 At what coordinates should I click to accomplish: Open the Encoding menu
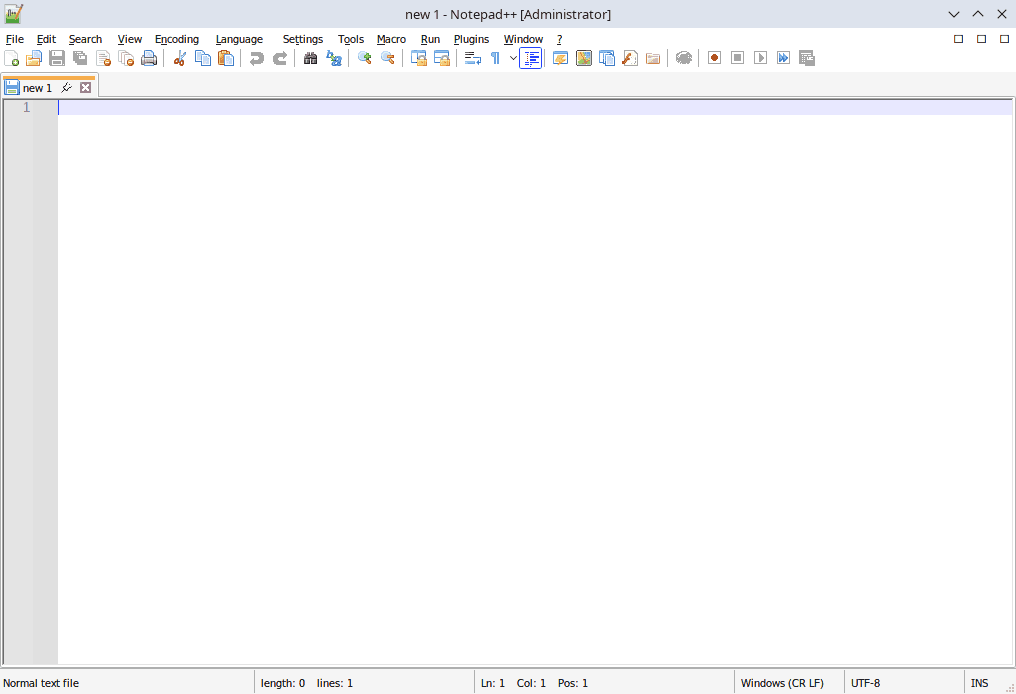click(x=177, y=39)
